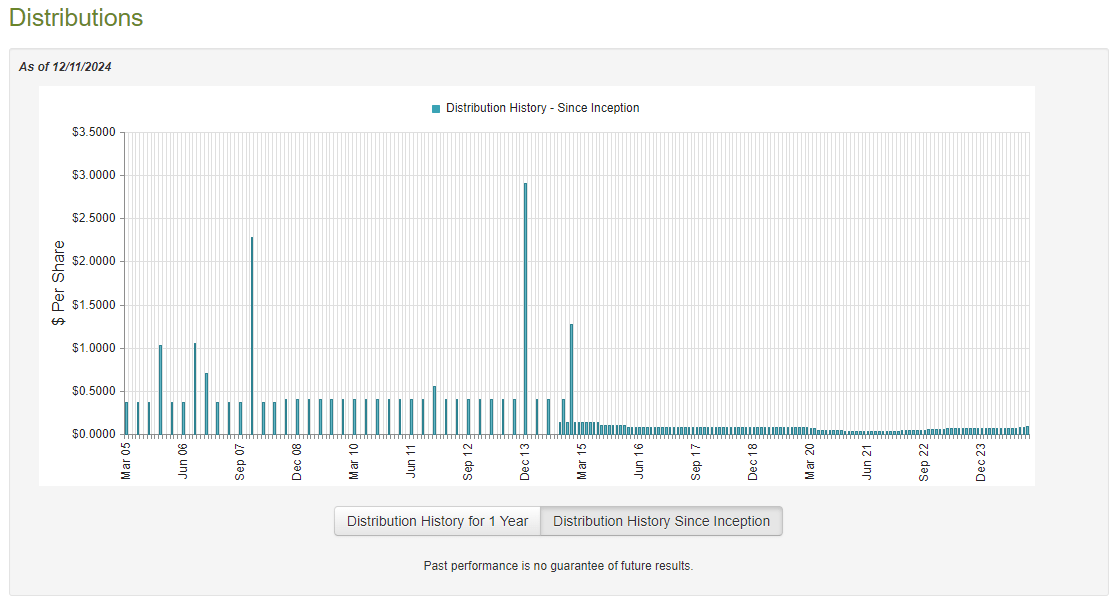
Task: Click the Dec 13 x-axis label
Action: 525,462
